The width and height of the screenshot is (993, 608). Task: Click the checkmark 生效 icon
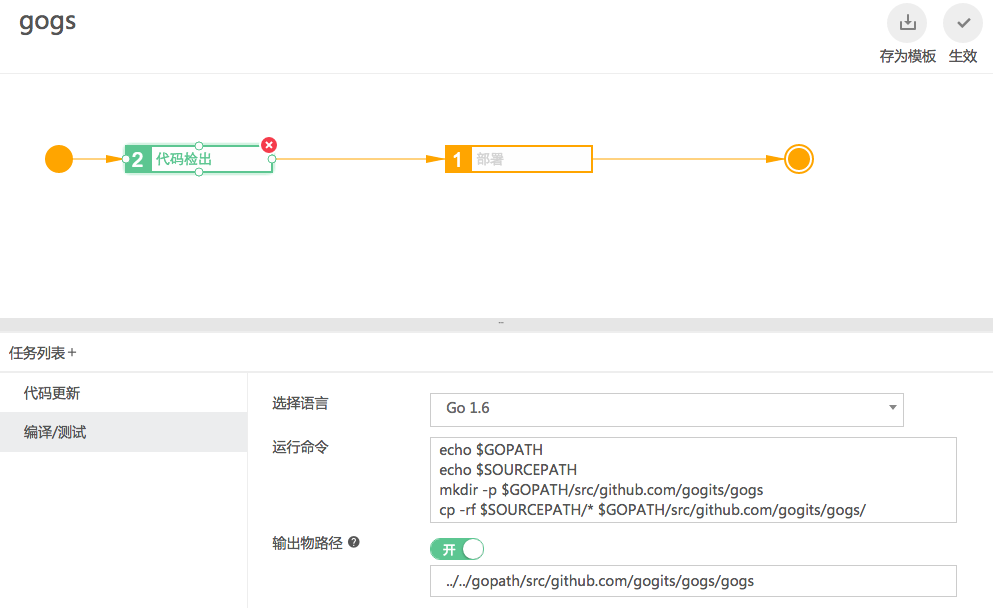963,23
